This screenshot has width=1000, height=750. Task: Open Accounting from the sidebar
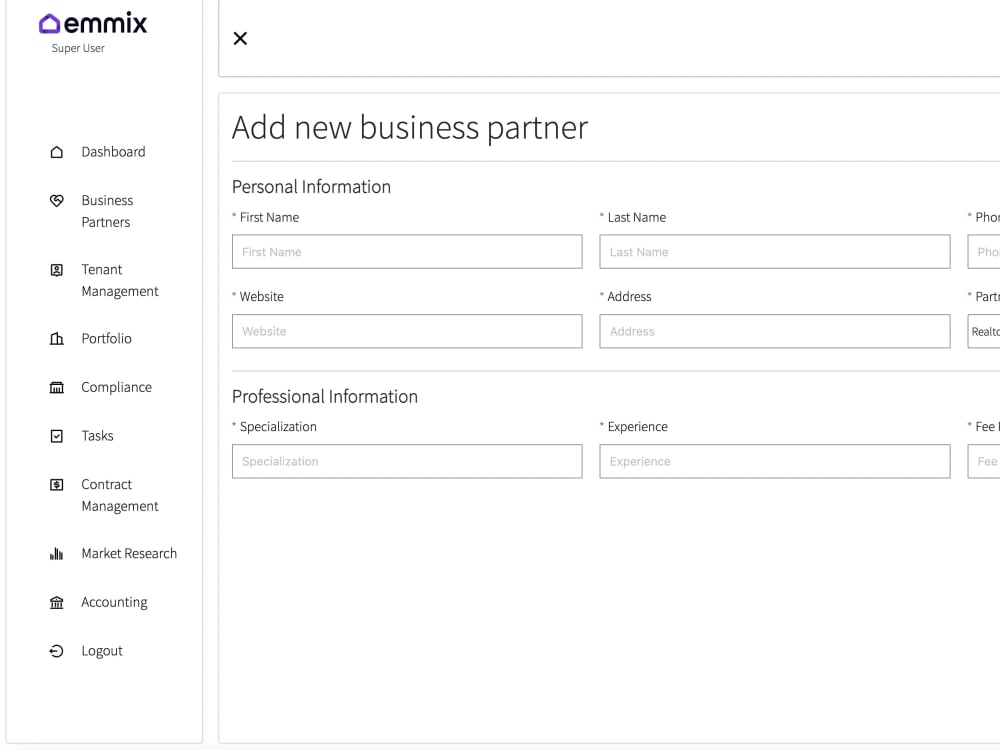pos(57,602)
